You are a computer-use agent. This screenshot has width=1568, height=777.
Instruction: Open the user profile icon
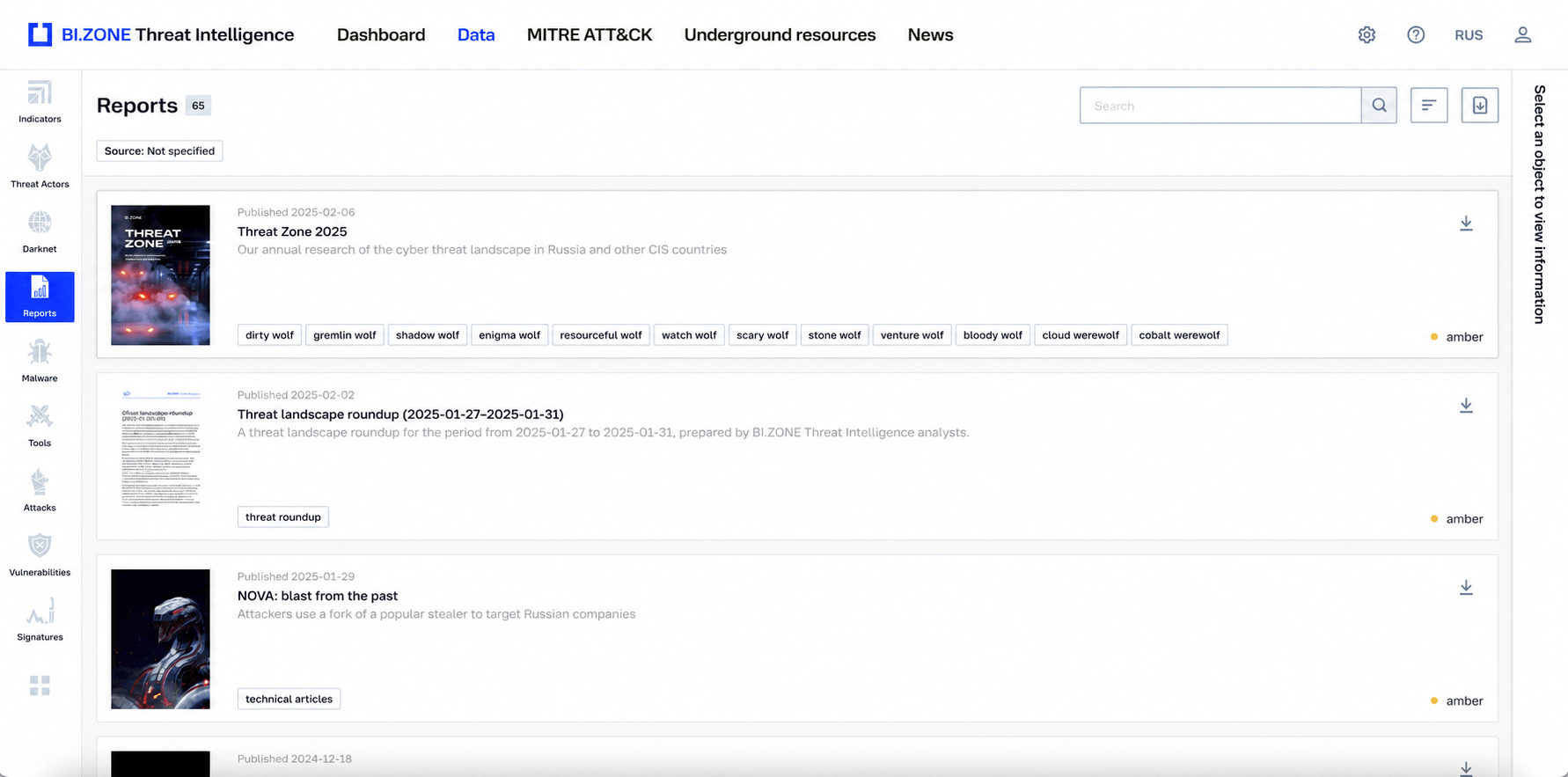coord(1523,35)
